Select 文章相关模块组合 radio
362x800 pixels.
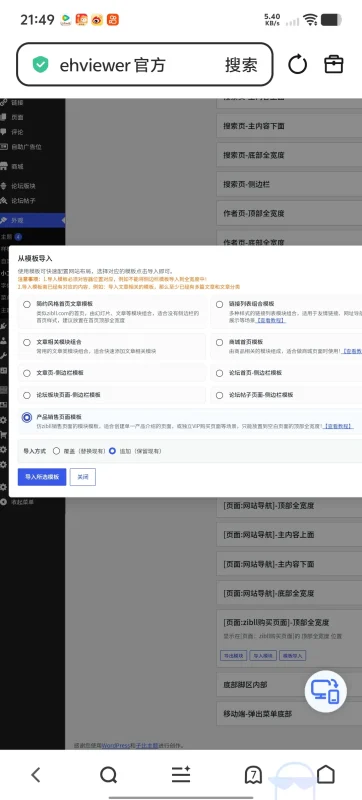(x=27, y=342)
